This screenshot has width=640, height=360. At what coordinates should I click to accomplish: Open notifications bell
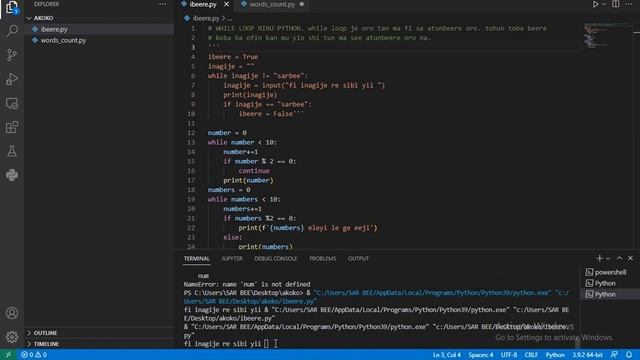point(629,355)
